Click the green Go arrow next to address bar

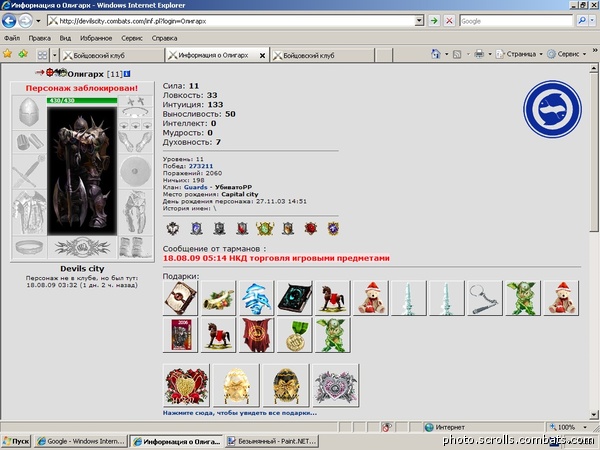click(x=434, y=21)
